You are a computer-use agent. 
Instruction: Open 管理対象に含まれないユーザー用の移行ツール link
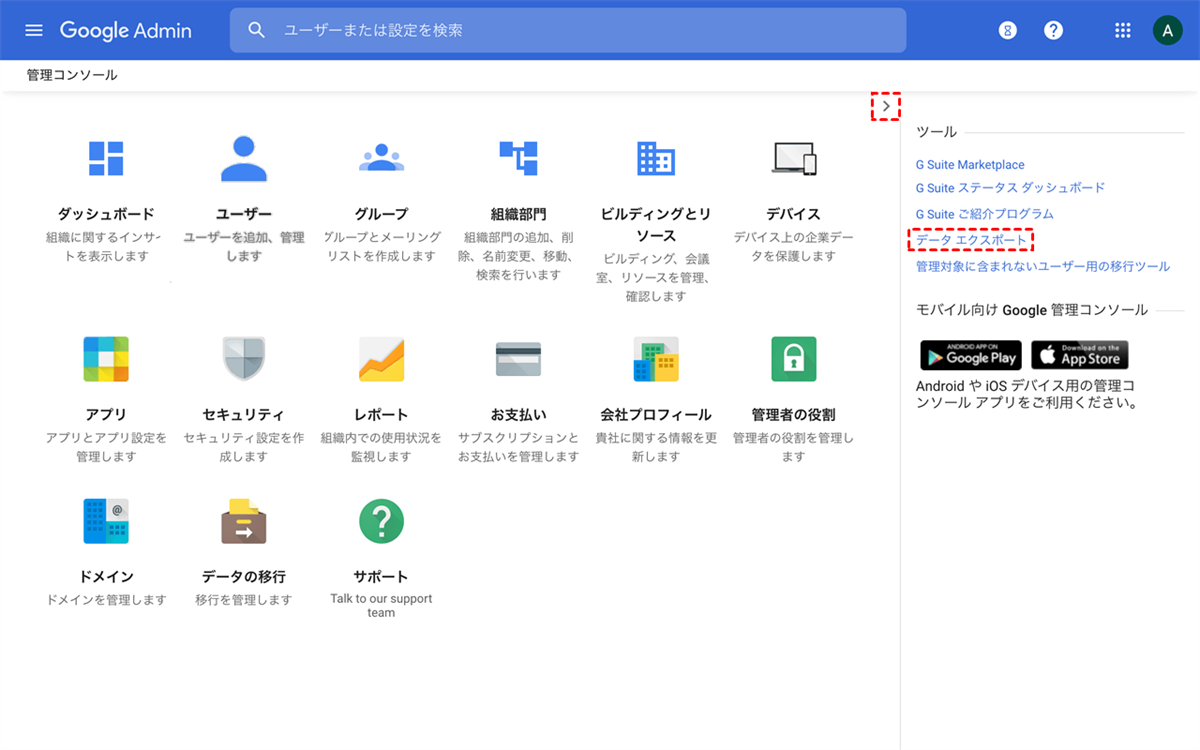click(x=1043, y=267)
